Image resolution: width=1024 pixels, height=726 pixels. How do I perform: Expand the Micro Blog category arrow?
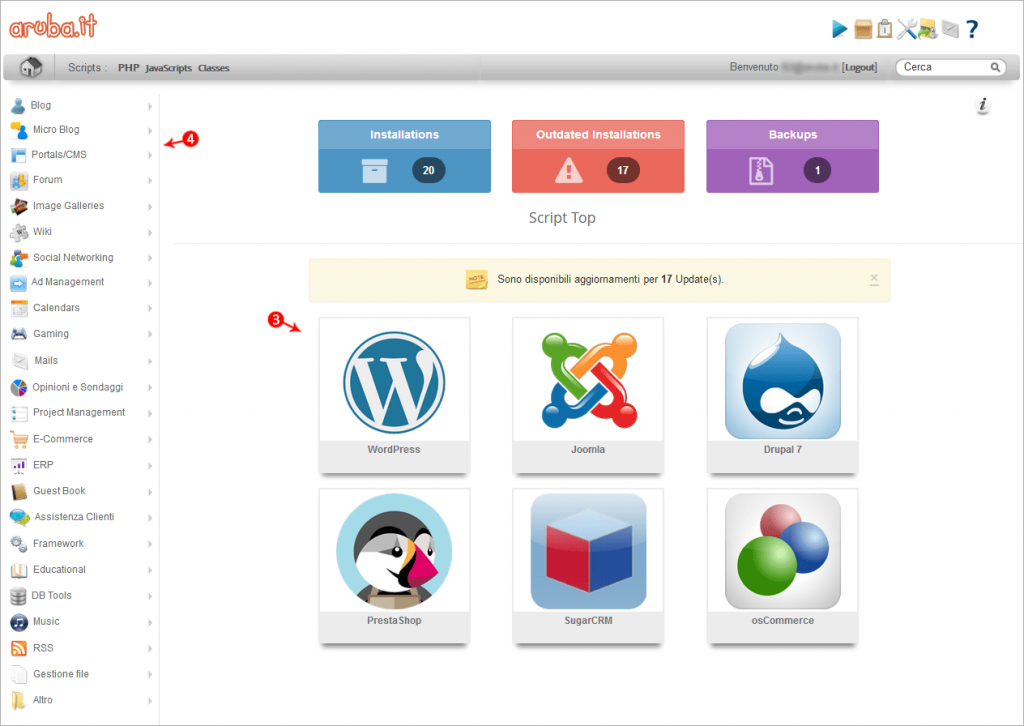(150, 131)
